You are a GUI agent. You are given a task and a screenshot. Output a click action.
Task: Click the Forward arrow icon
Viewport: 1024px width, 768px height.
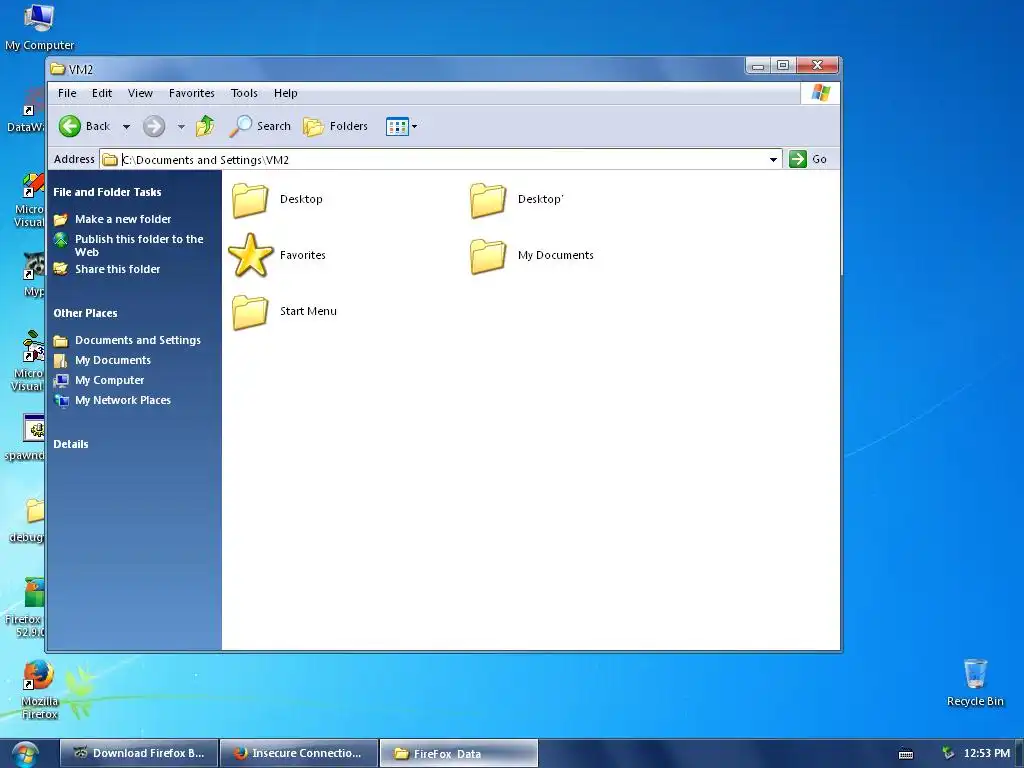tap(154, 126)
